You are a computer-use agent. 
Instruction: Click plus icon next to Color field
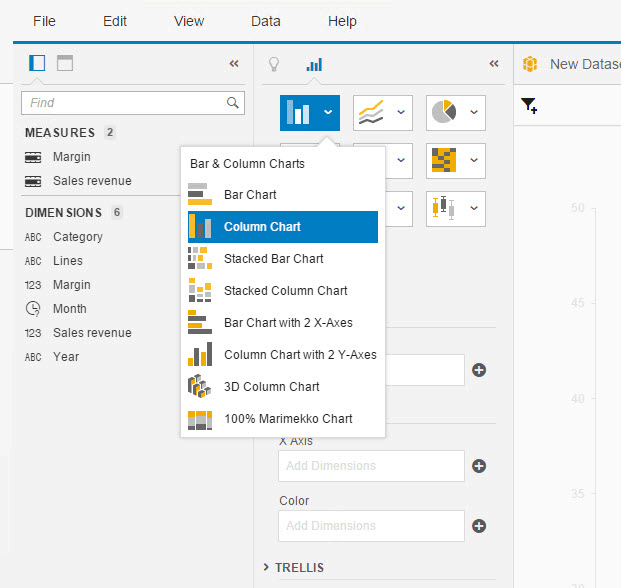pyautogui.click(x=479, y=526)
